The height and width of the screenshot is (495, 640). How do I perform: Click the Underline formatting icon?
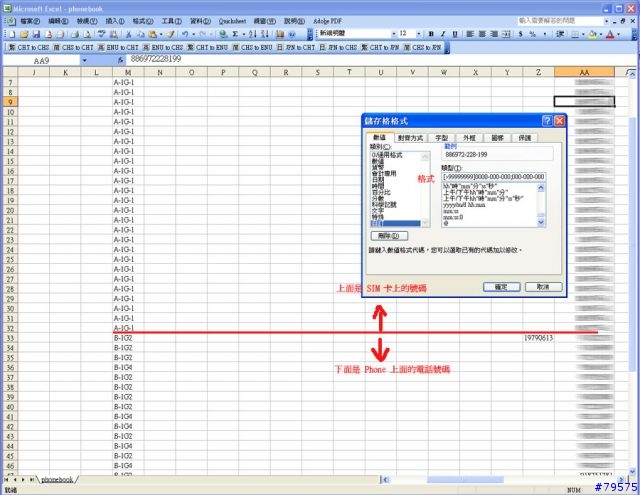pos(454,33)
